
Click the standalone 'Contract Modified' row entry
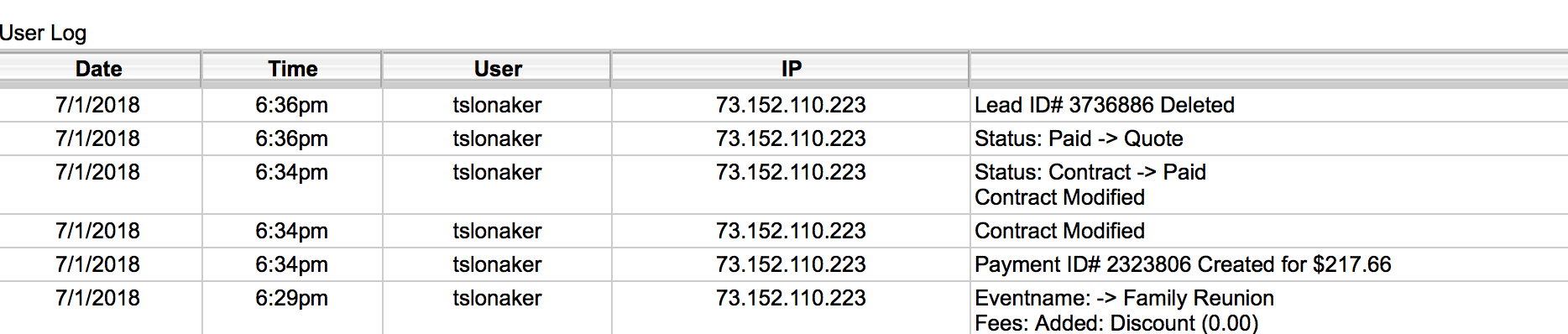pyautogui.click(x=1059, y=231)
